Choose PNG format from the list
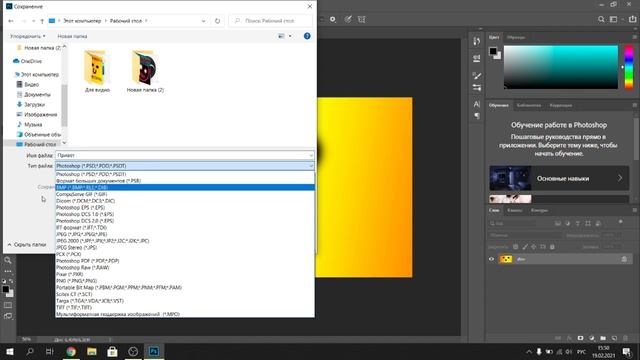Image resolution: width=640 pixels, height=360 pixels. [x=185, y=281]
